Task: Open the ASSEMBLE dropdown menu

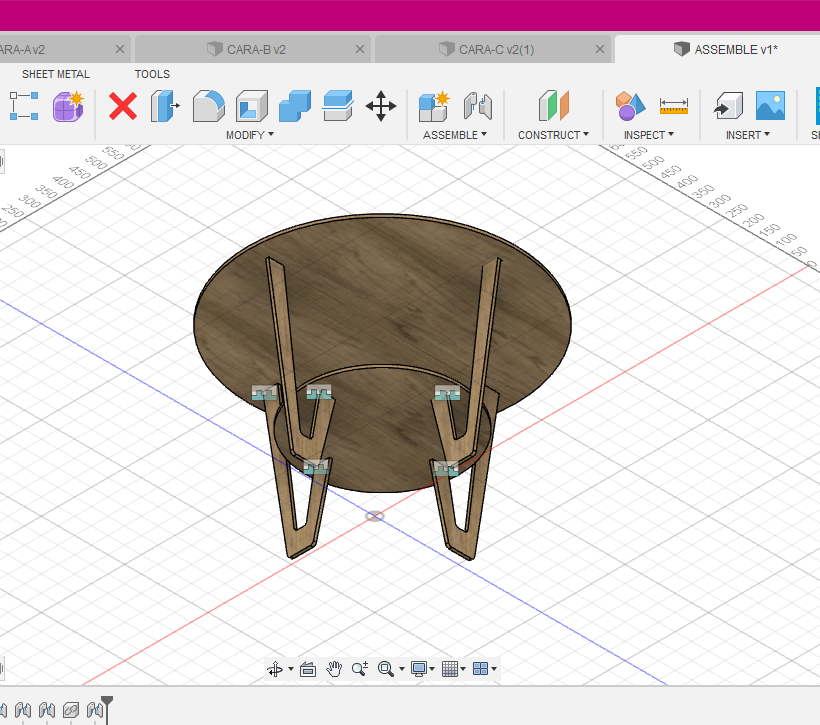Action: tap(455, 135)
